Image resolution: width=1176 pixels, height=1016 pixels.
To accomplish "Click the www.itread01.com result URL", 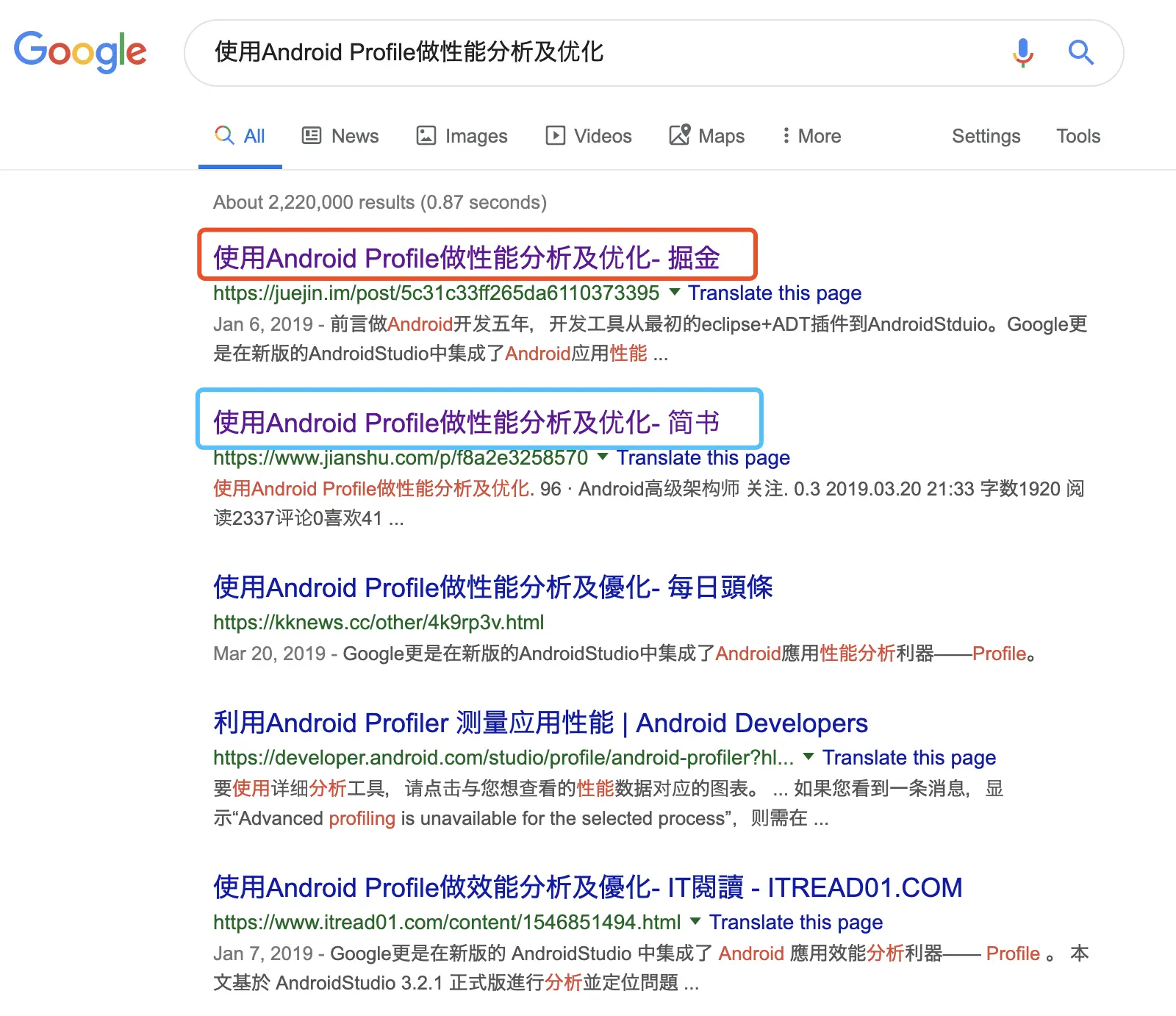I will tap(447, 922).
